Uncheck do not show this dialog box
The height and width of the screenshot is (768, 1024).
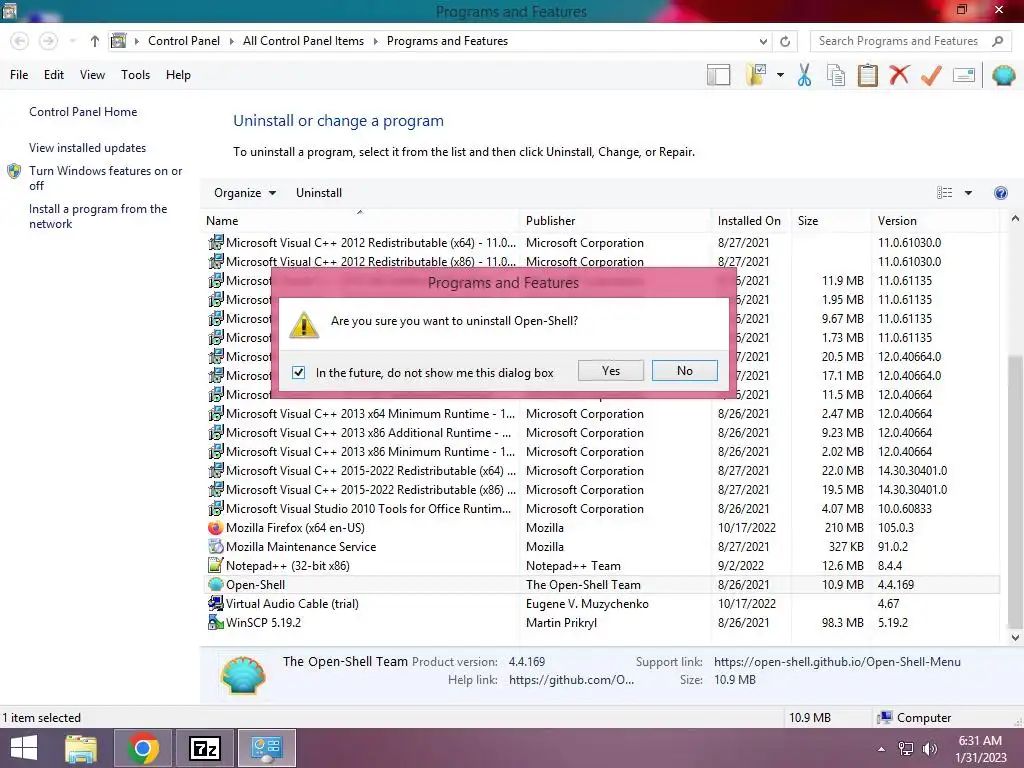[x=298, y=373]
